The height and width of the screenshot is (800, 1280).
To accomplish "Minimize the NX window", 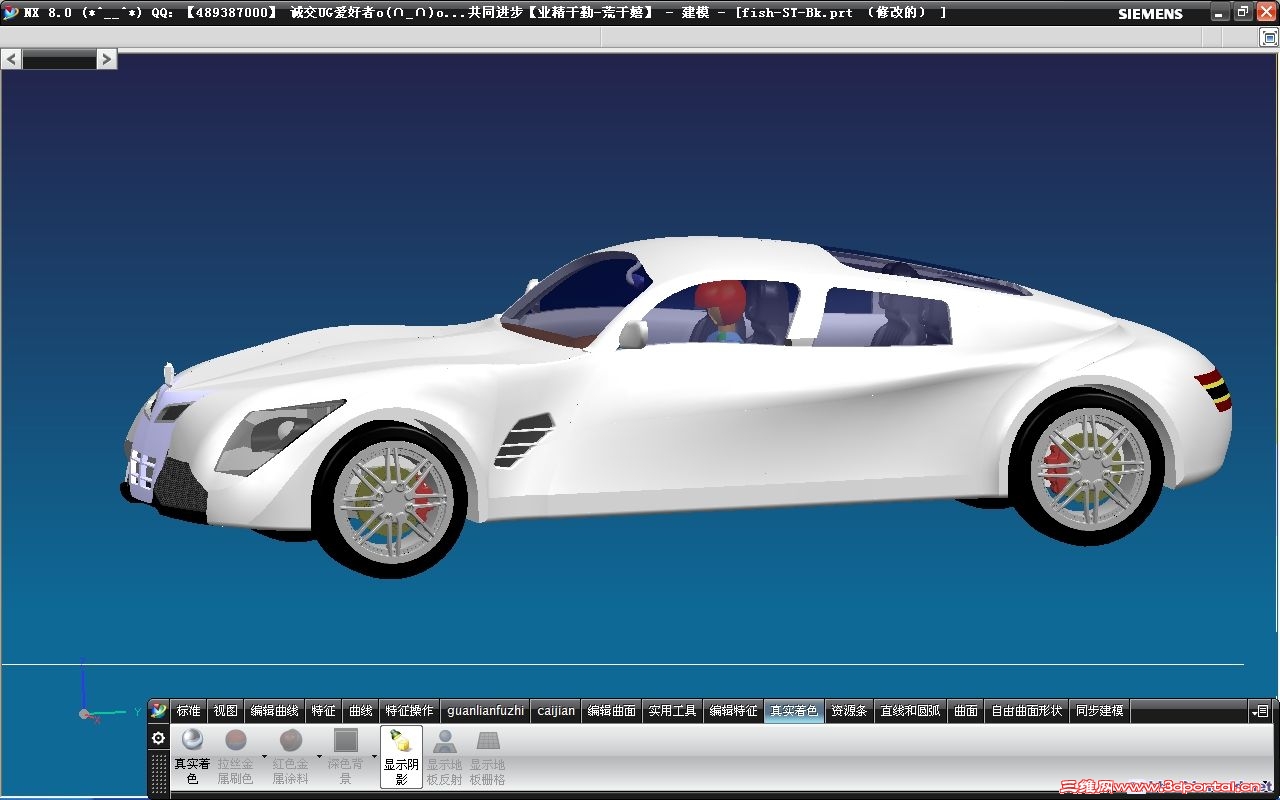I will click(1220, 12).
